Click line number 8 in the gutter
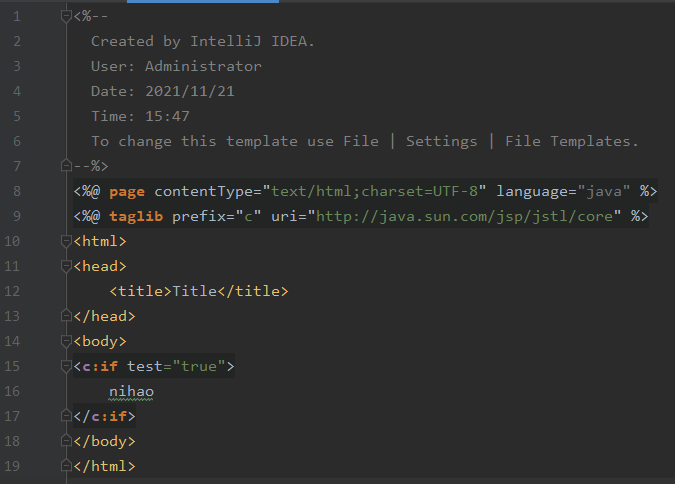The height and width of the screenshot is (484, 675). [17, 191]
